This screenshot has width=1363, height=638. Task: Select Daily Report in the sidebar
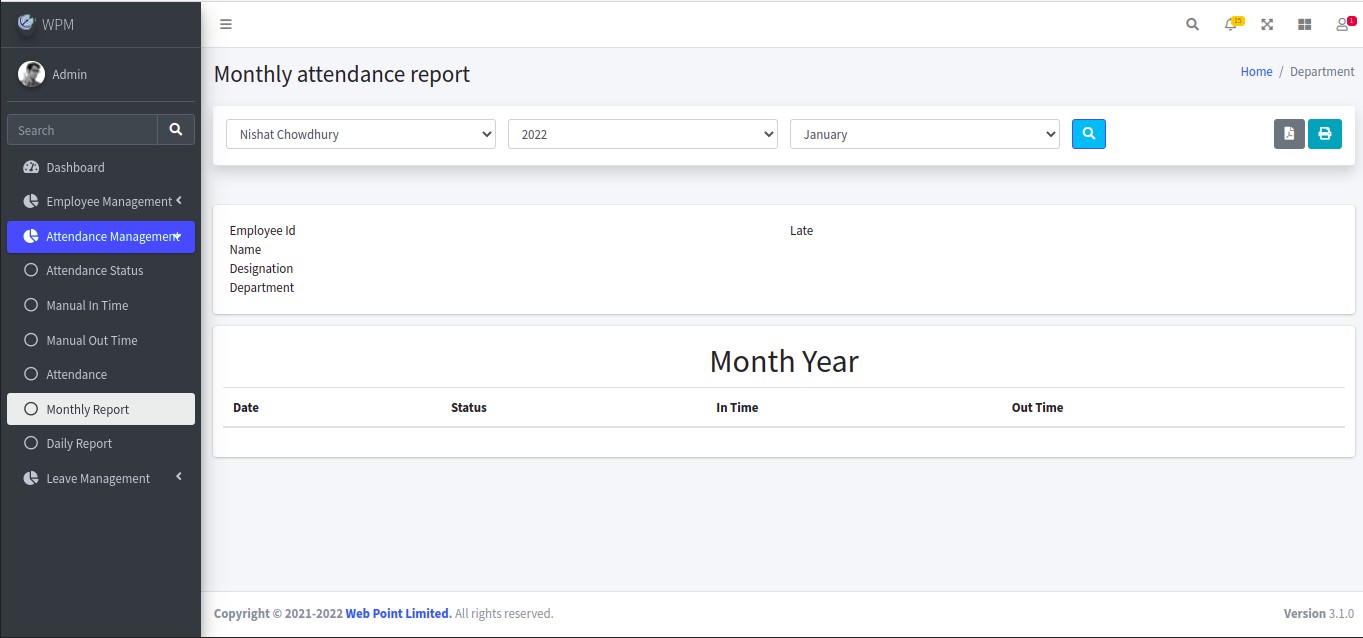pos(79,444)
